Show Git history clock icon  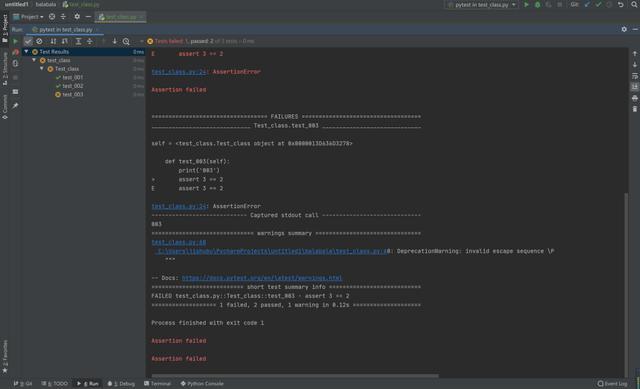click(x=609, y=5)
